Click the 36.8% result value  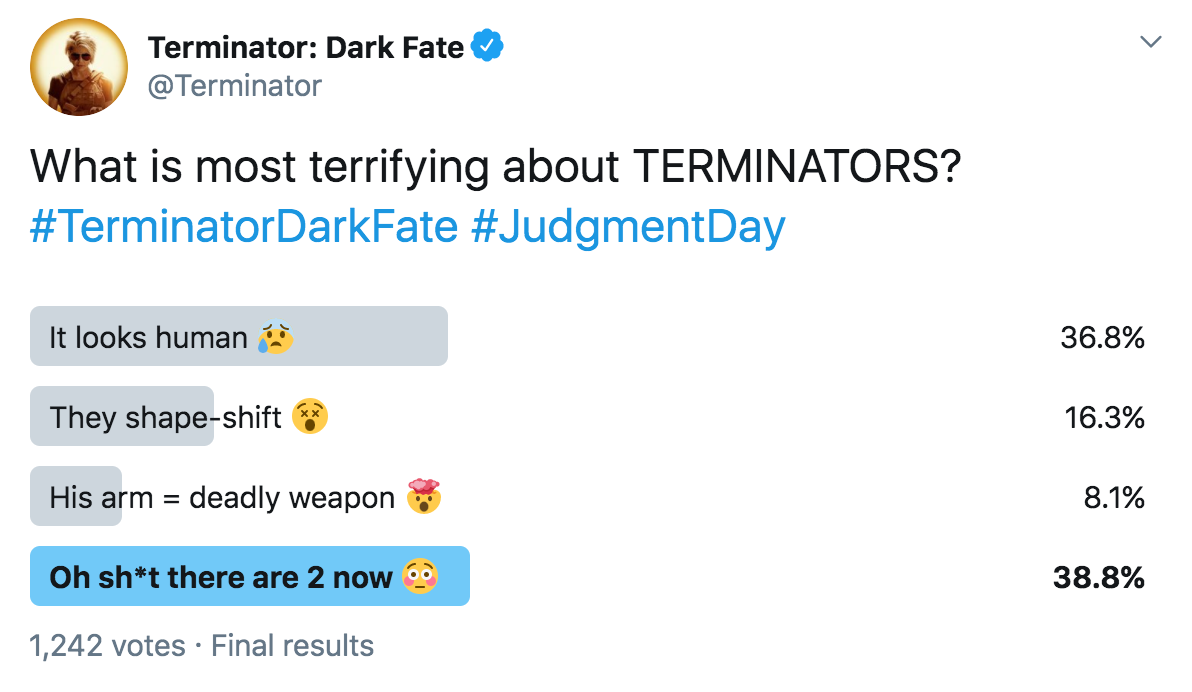click(1102, 338)
